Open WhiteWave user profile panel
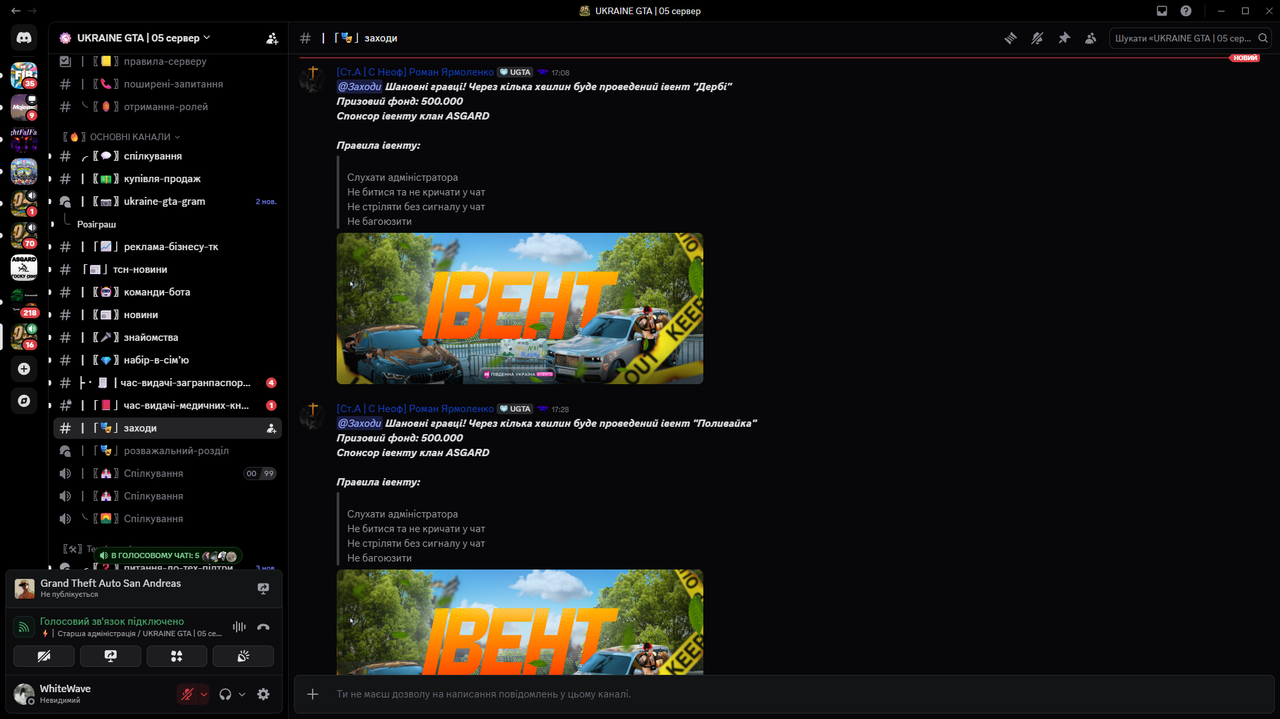The image size is (1280, 719). [92, 694]
